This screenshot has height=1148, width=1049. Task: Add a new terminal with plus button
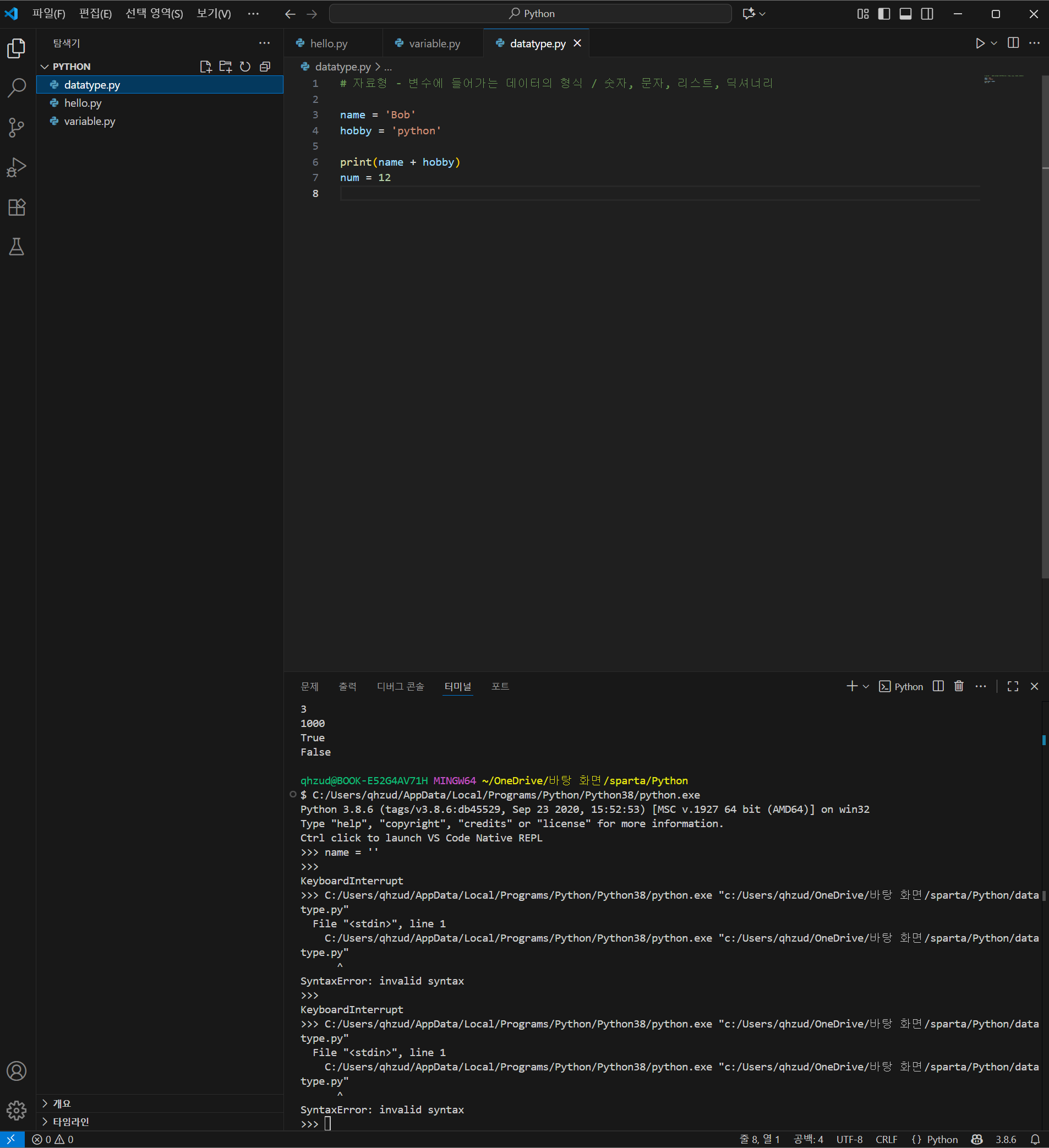click(852, 686)
